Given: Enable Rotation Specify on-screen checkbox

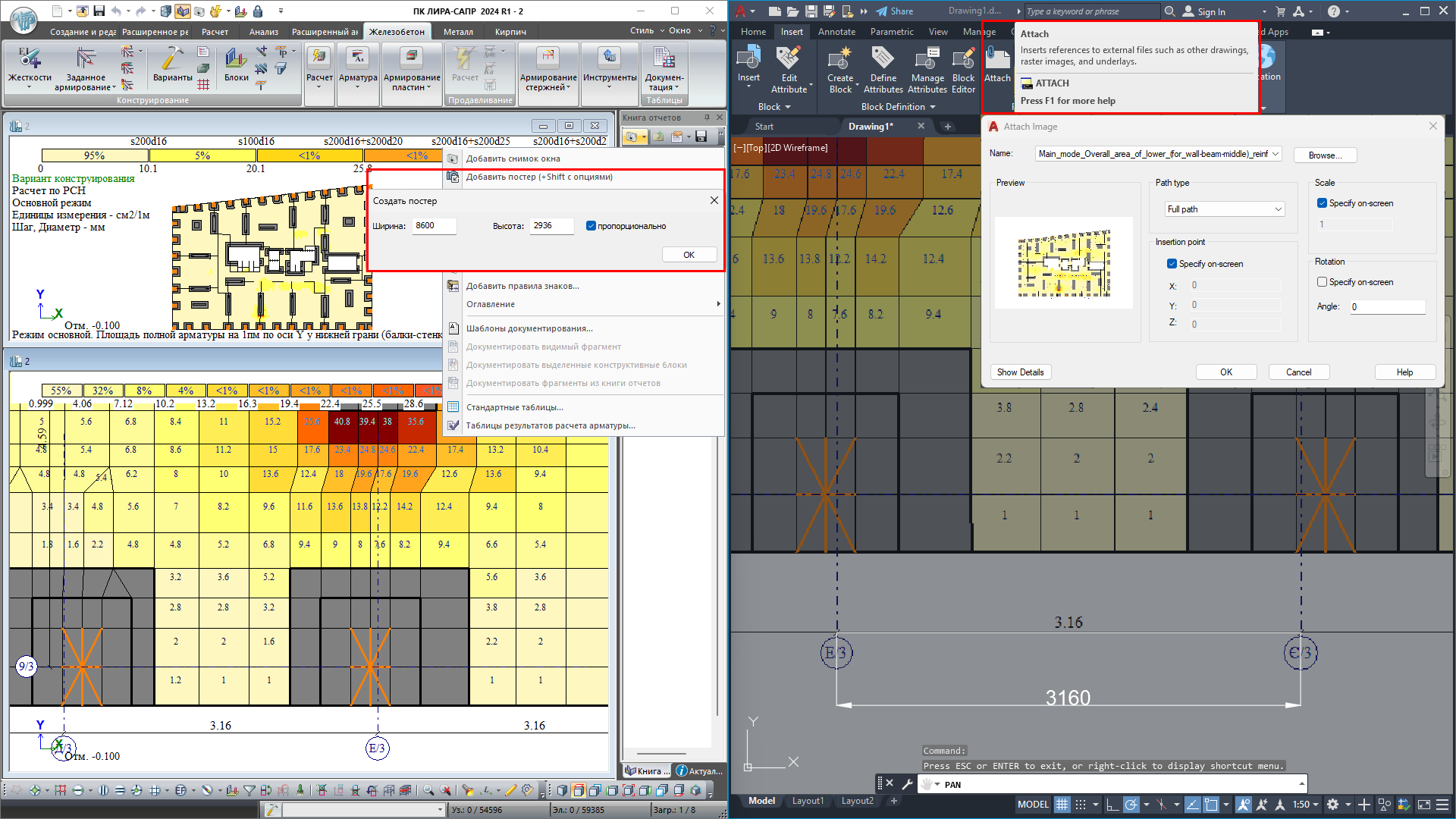Looking at the screenshot, I should [1322, 282].
